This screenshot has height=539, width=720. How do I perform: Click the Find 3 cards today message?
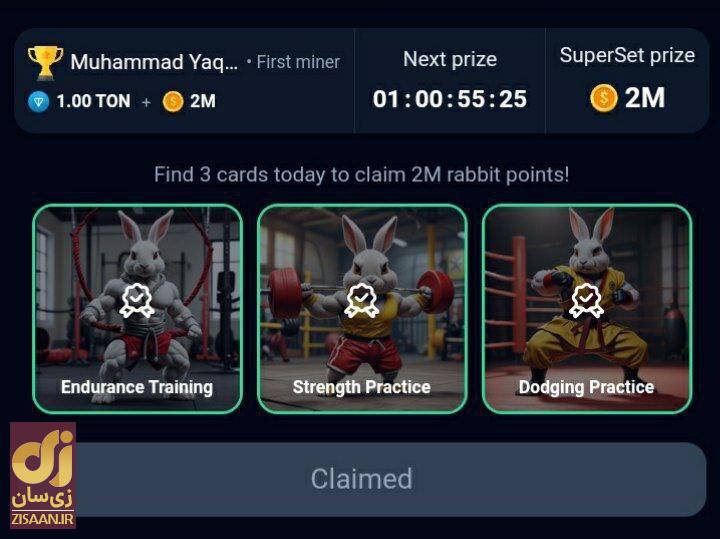tap(361, 175)
